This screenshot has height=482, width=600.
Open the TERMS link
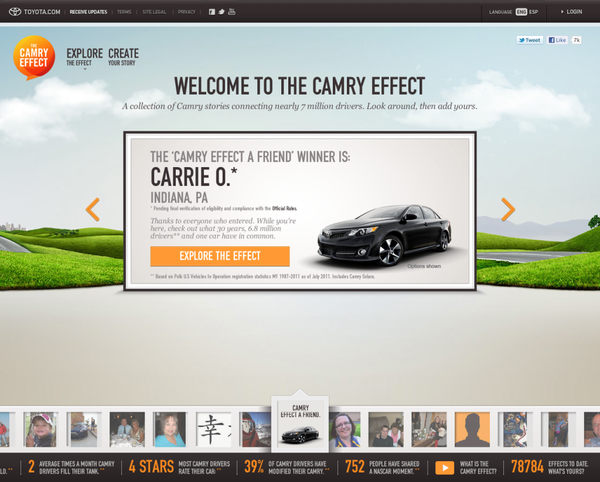coord(124,12)
